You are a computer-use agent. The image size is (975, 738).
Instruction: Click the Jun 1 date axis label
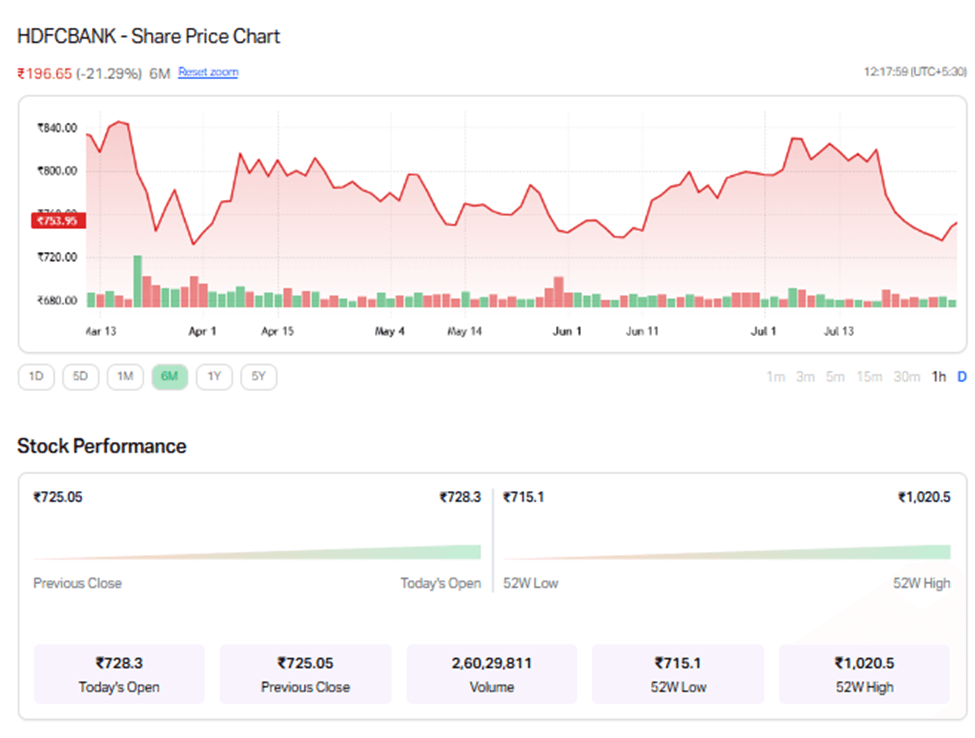click(567, 331)
